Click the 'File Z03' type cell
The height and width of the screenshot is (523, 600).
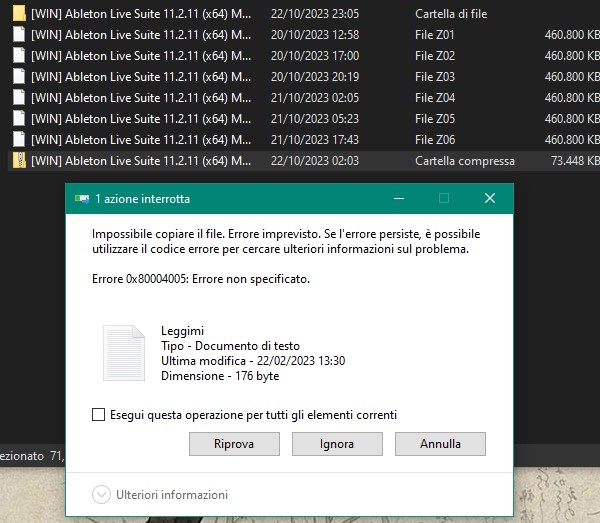click(x=435, y=77)
